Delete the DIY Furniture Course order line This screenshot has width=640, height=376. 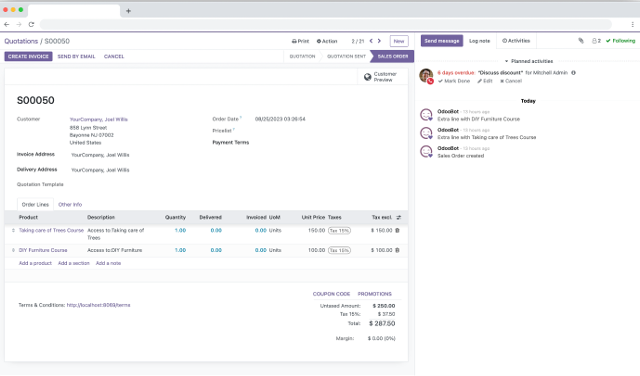tap(398, 250)
